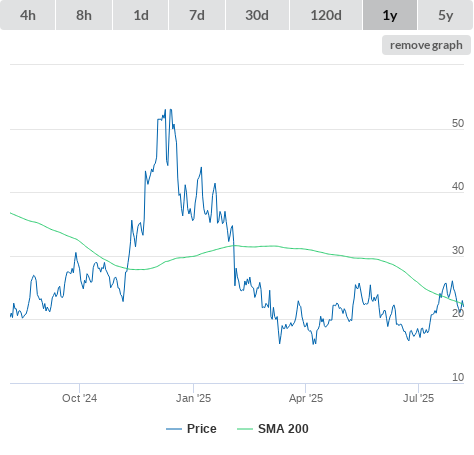This screenshot has height=455, width=474.
Task: Switch to the 5y time range
Action: point(445,15)
